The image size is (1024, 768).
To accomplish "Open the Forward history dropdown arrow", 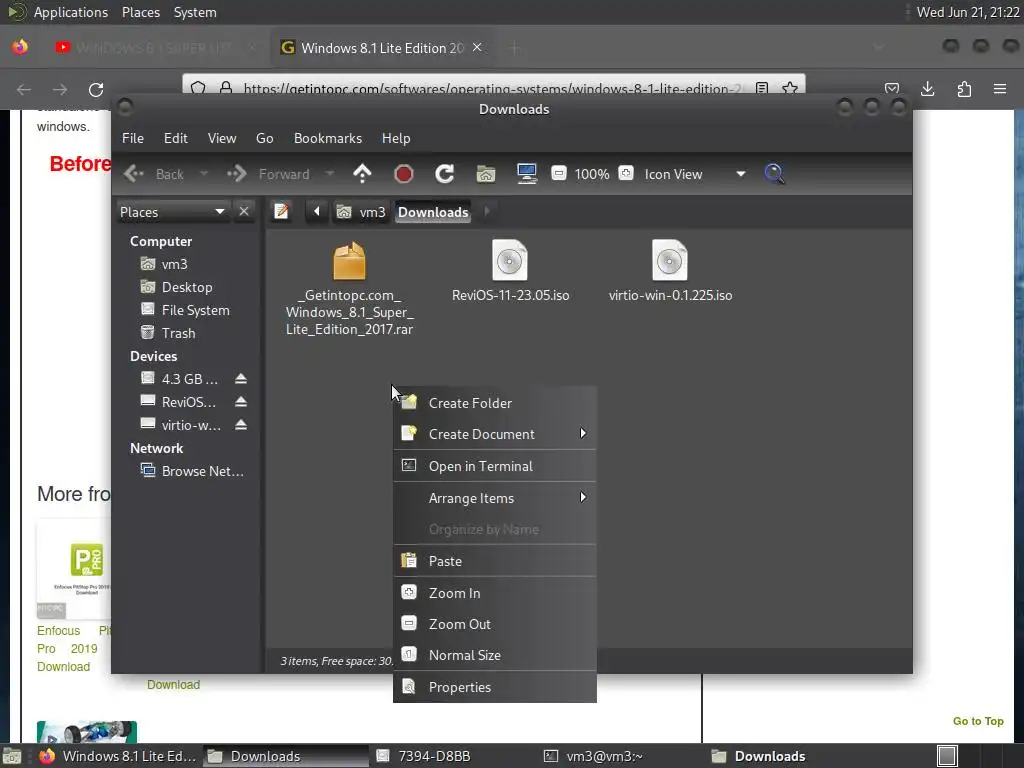I will pos(330,174).
